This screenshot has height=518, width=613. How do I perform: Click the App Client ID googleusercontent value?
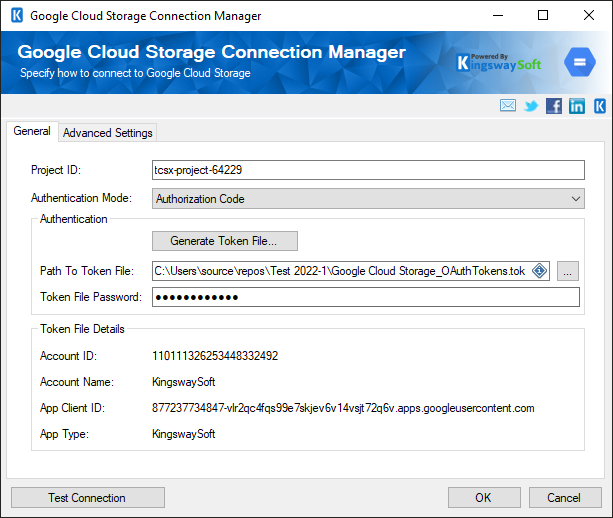pos(343,408)
